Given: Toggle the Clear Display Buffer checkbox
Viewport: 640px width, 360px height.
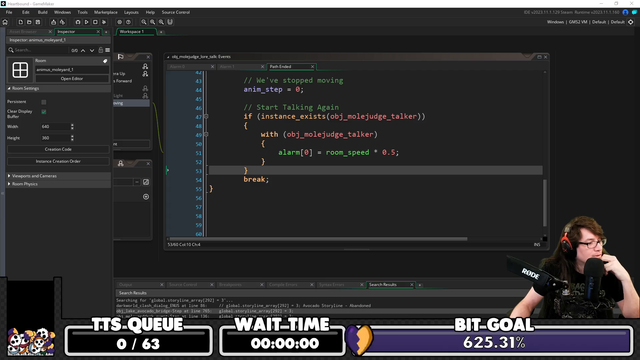Looking at the screenshot, I should click(44, 111).
